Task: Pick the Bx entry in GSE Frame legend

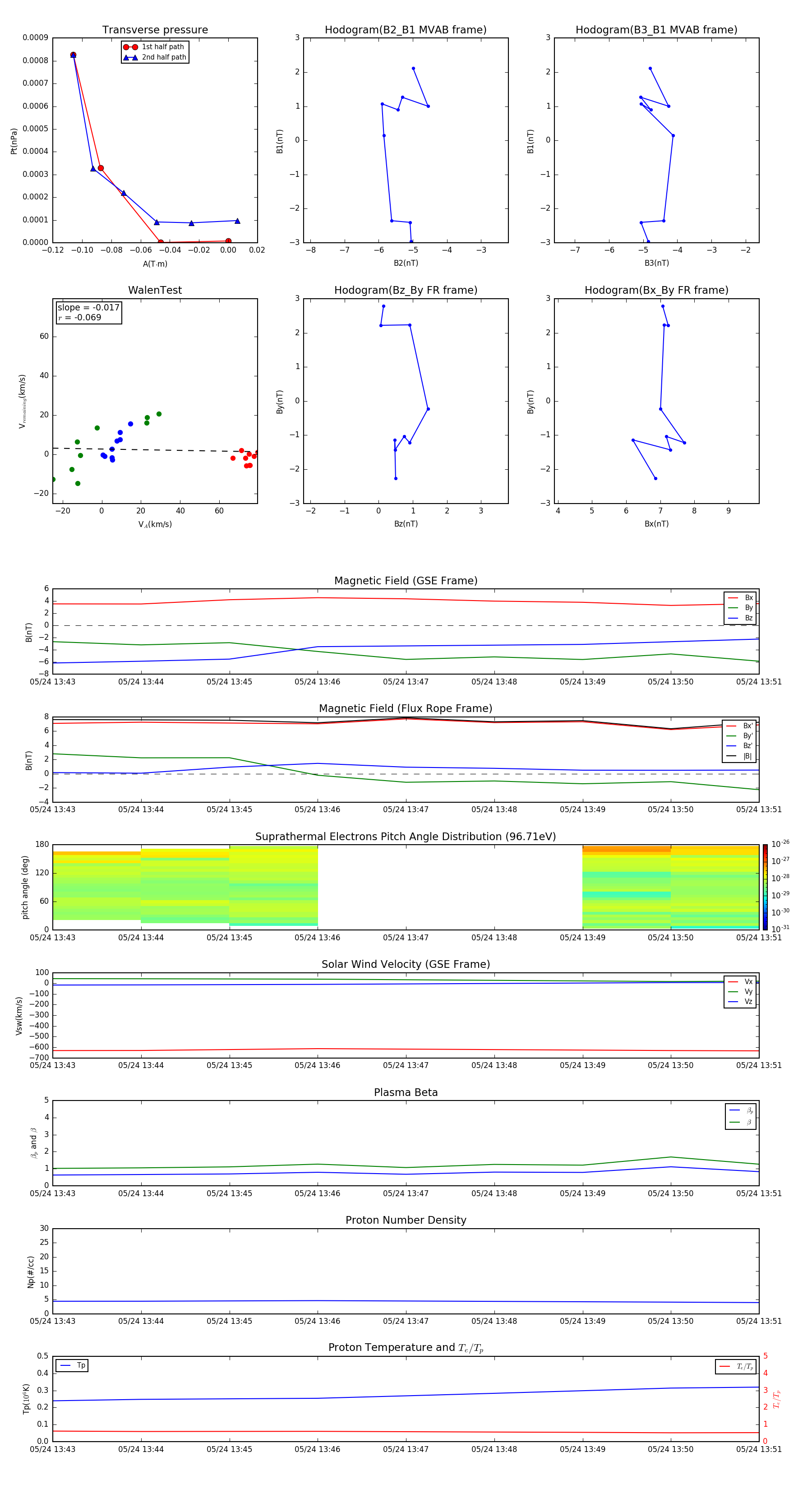Action: coord(740,598)
